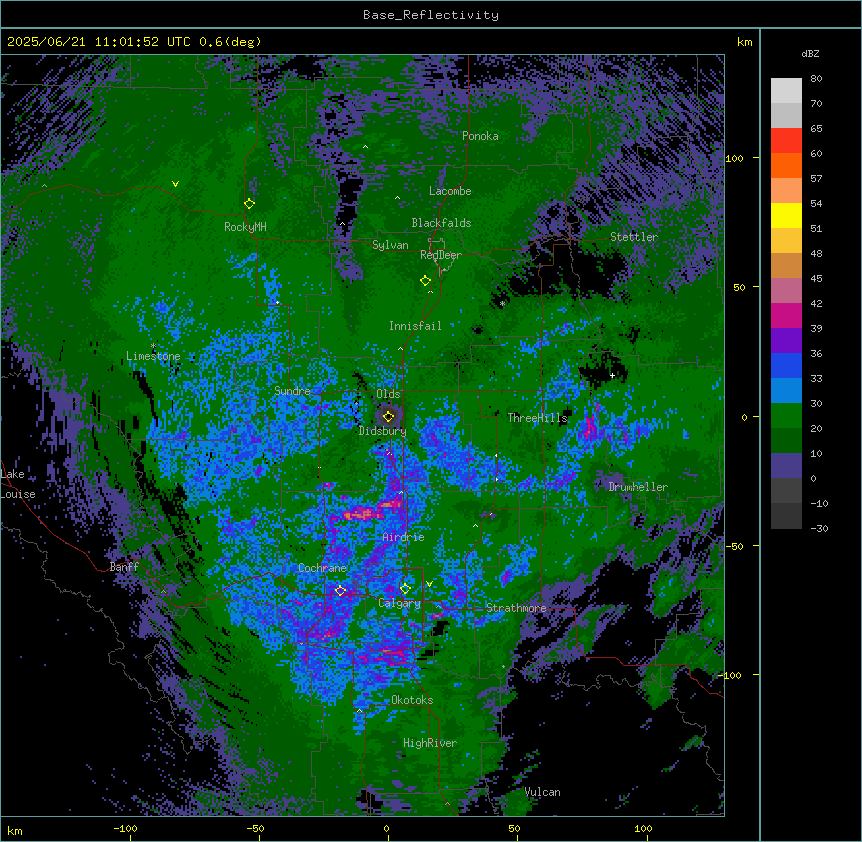Click the Okotoks label
The image size is (862, 842).
(x=412, y=700)
